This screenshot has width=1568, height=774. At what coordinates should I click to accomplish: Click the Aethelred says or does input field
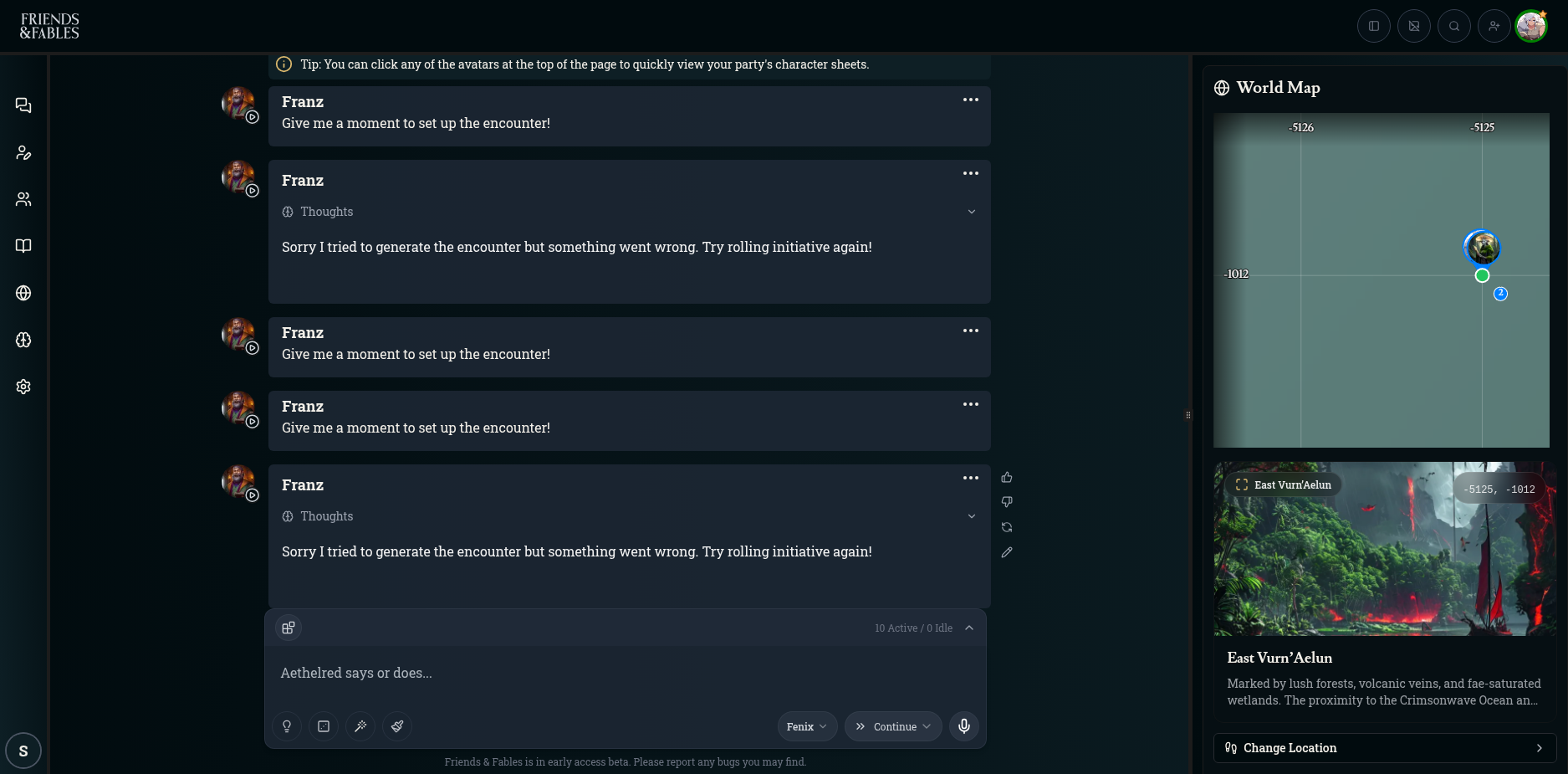626,674
